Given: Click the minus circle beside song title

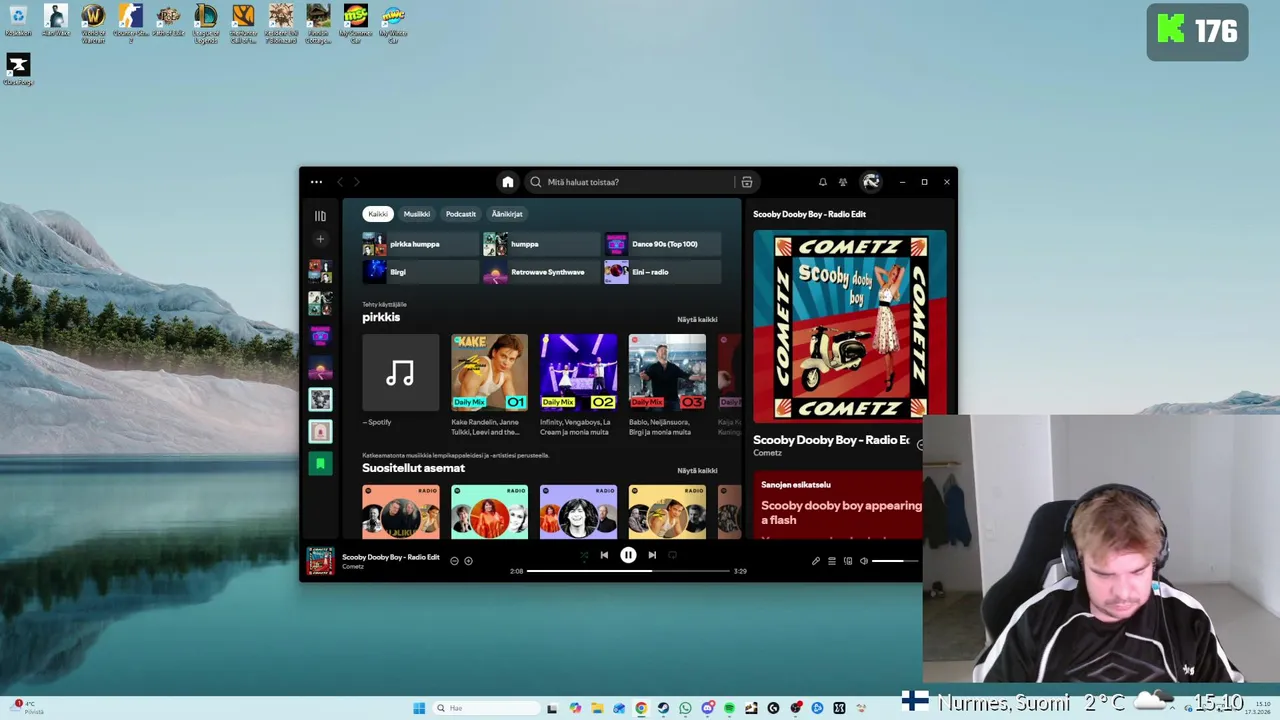Looking at the screenshot, I should (454, 561).
